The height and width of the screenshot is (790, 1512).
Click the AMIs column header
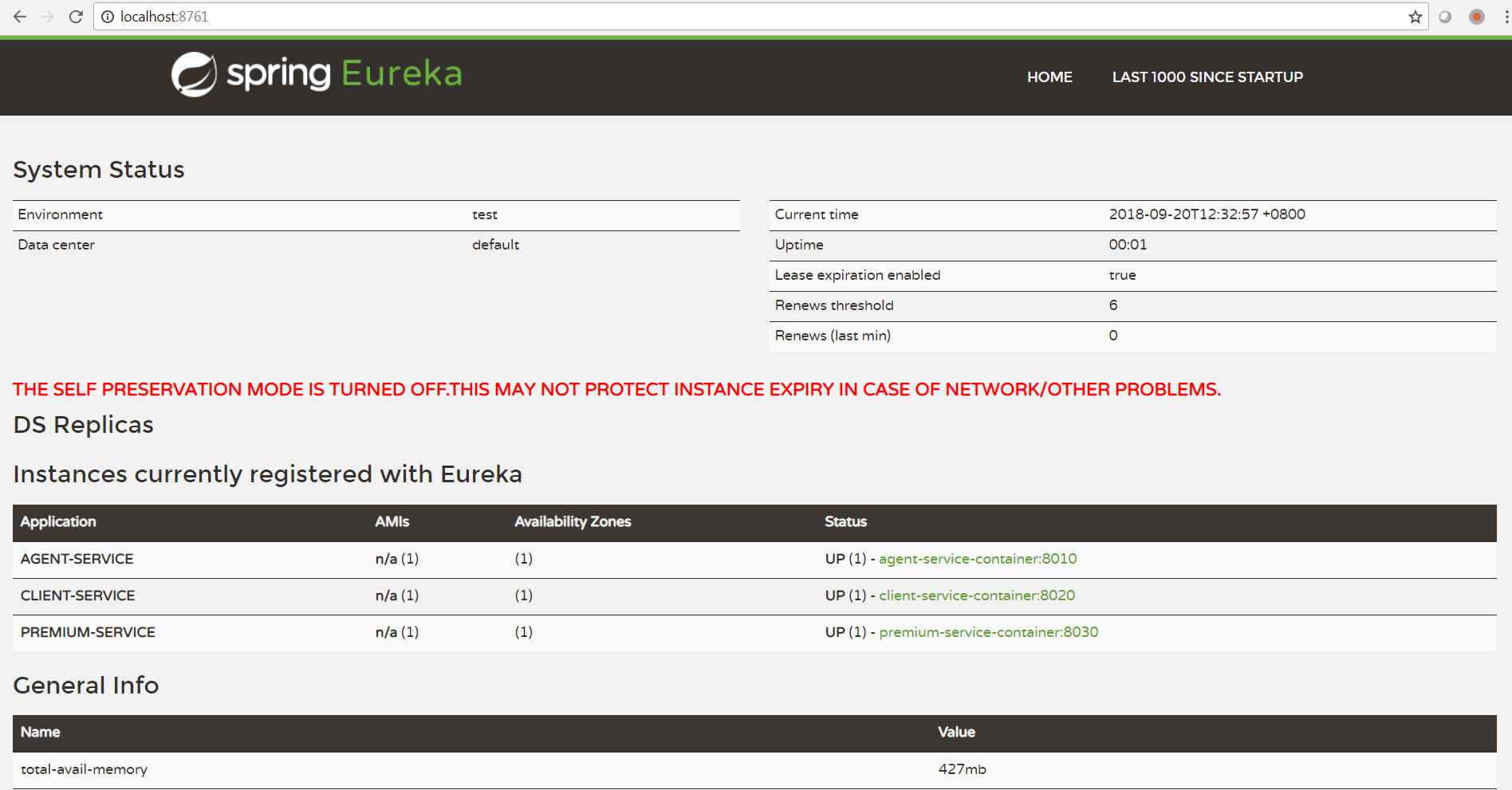[392, 521]
